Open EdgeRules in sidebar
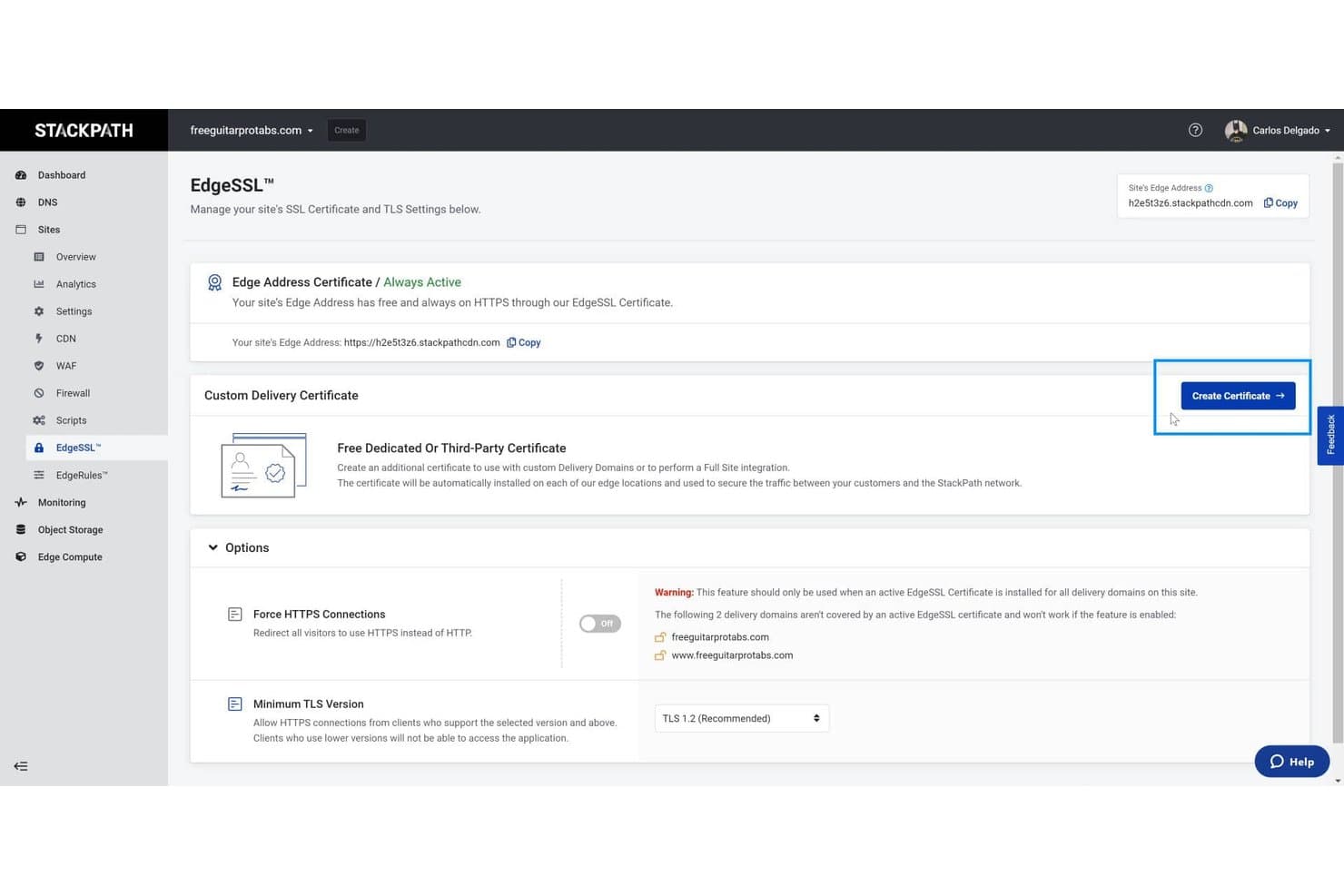Viewport: 1344px width, 896px height. tap(82, 475)
